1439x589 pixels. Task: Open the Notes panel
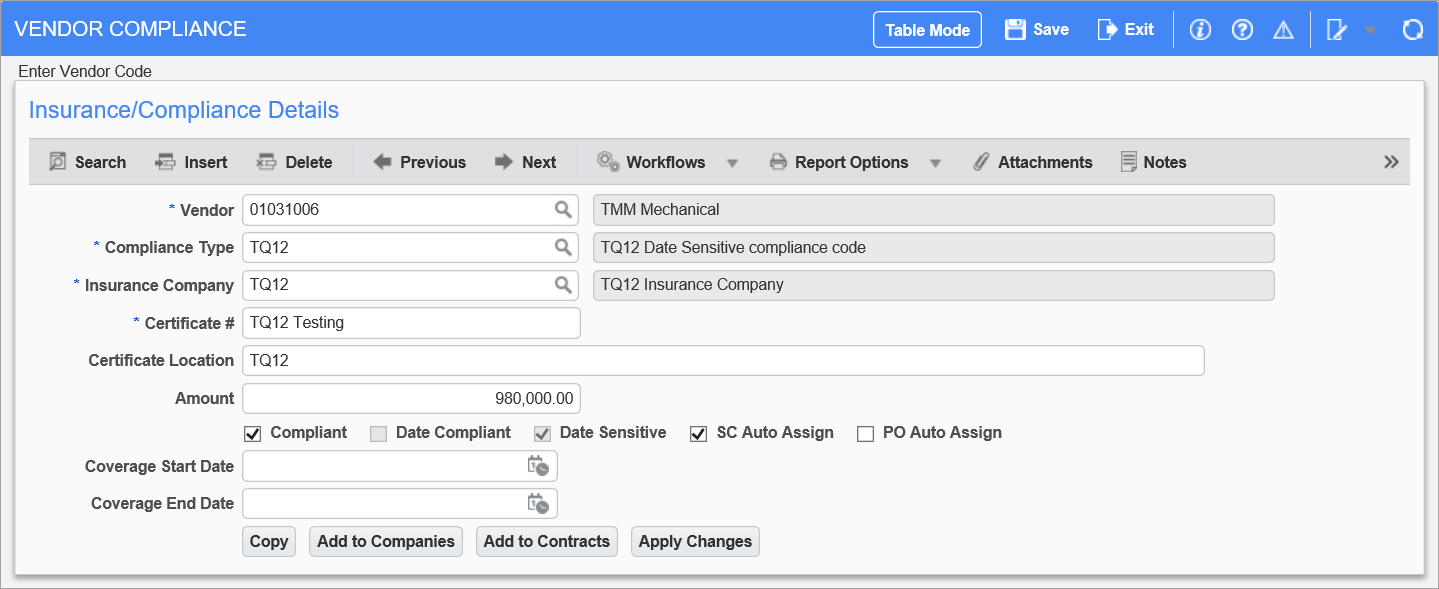(1153, 161)
